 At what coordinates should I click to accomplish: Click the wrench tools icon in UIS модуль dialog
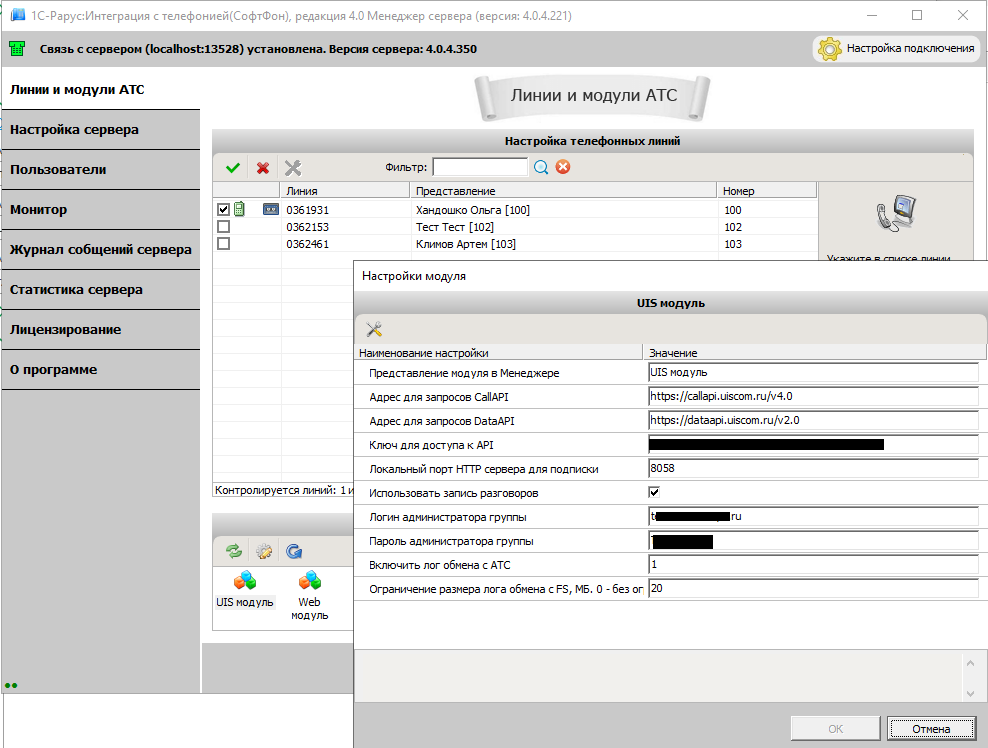coord(375,330)
